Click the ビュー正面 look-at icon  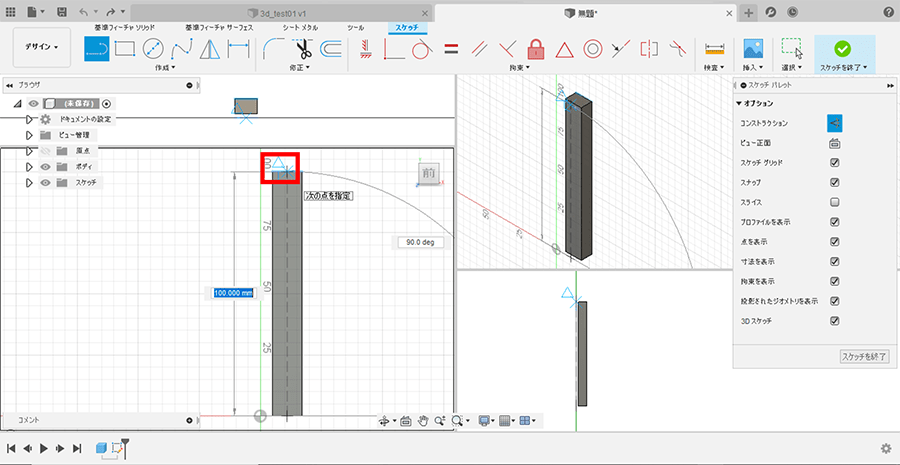[834, 143]
